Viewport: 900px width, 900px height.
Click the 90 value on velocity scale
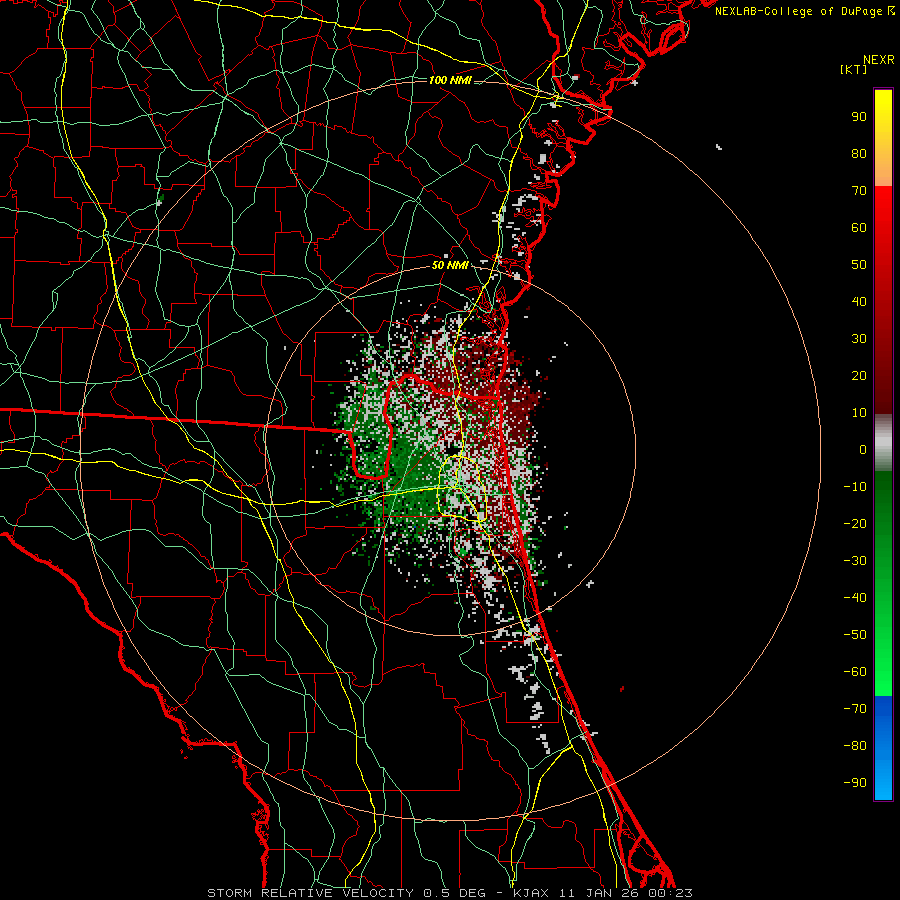(x=859, y=117)
